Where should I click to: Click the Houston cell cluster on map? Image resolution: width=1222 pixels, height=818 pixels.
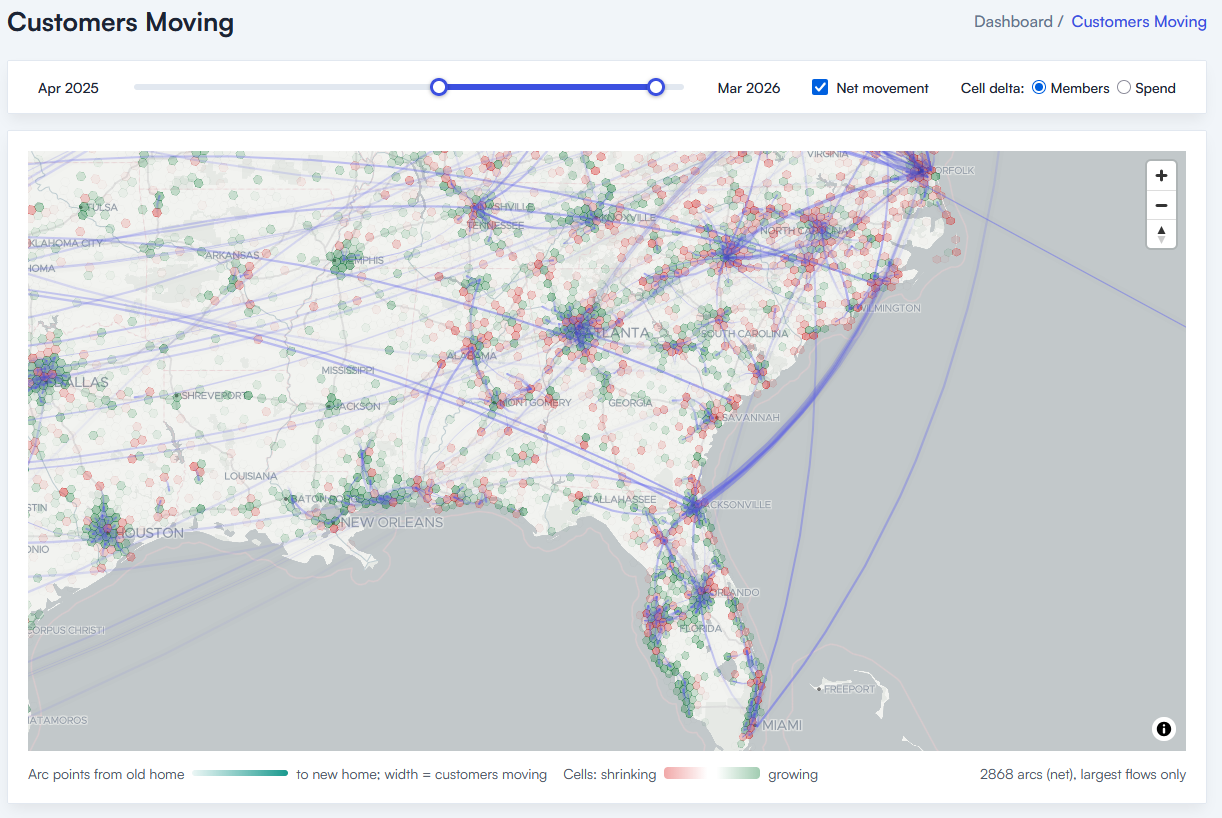104,530
